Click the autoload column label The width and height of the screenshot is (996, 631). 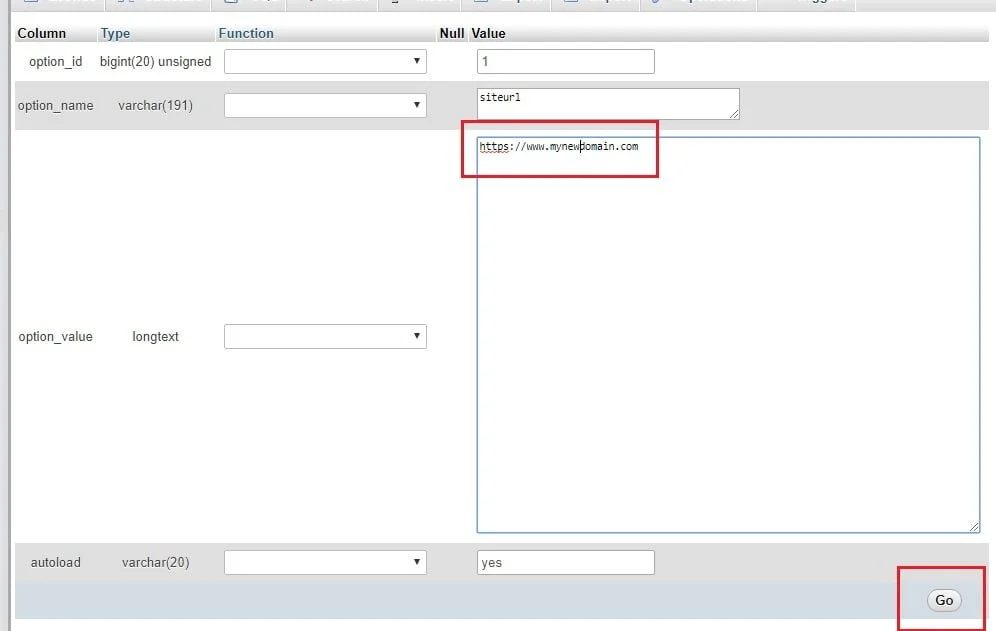(x=55, y=562)
